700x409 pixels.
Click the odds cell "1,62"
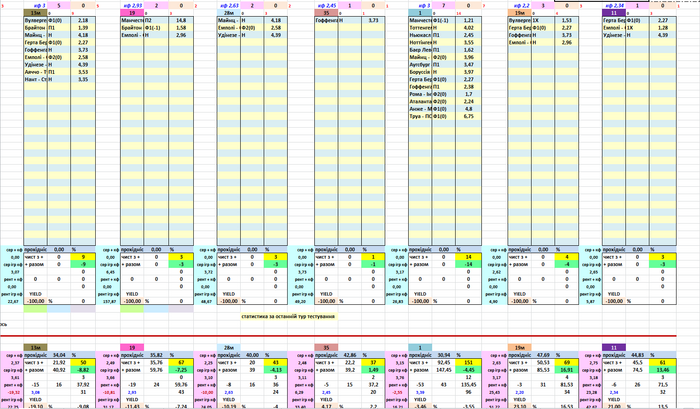coord(469,50)
